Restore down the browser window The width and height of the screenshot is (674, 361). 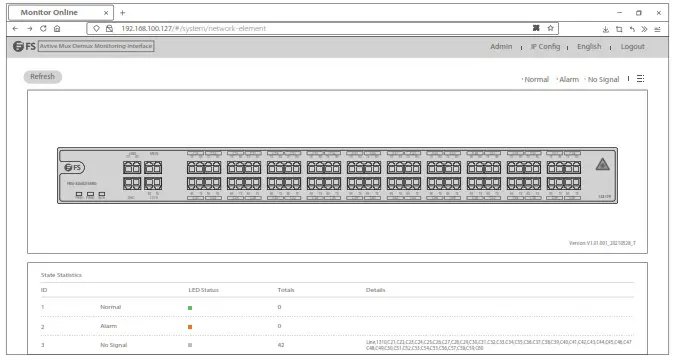(639, 13)
